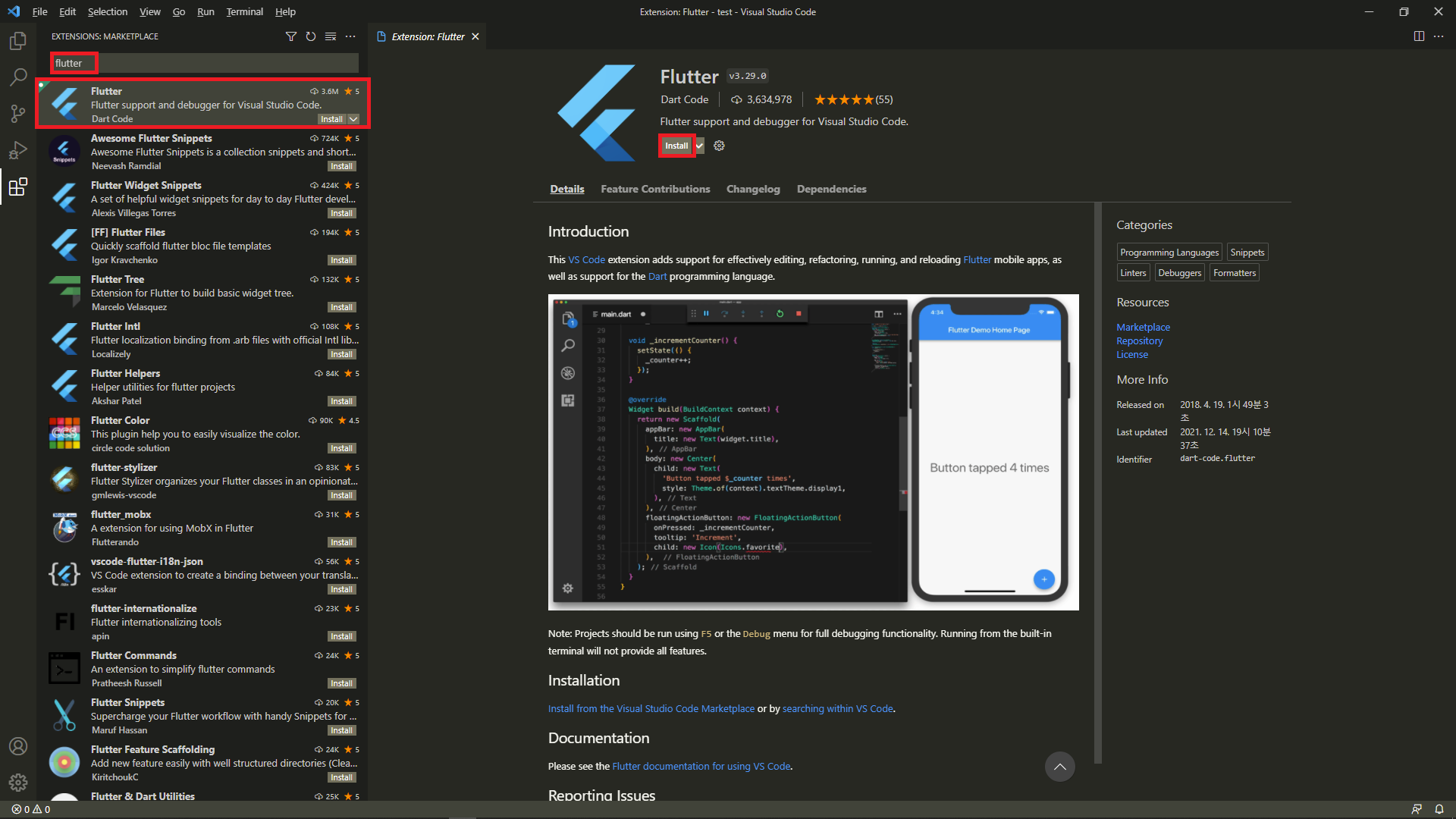This screenshot has width=1456, height=819.
Task: Open extensions view more actions menu
Action: (x=350, y=36)
